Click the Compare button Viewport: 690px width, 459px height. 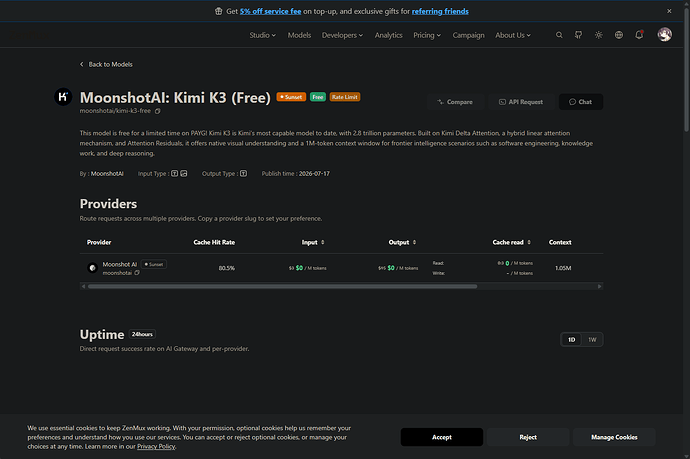[x=455, y=102]
